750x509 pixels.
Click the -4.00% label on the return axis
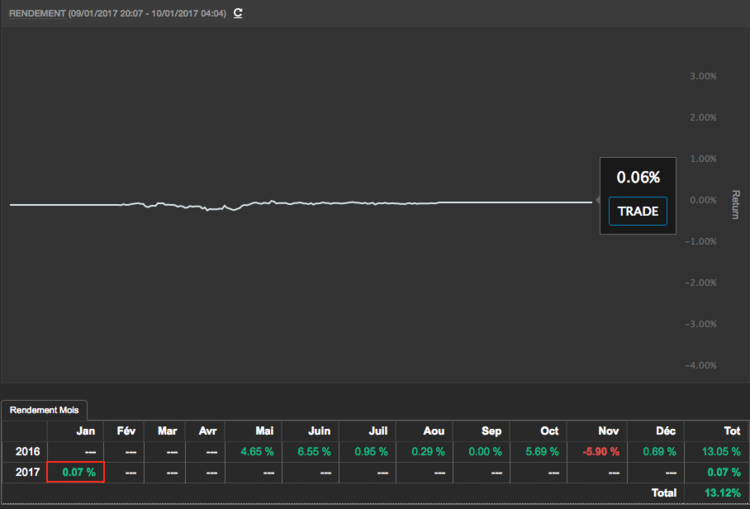[701, 365]
